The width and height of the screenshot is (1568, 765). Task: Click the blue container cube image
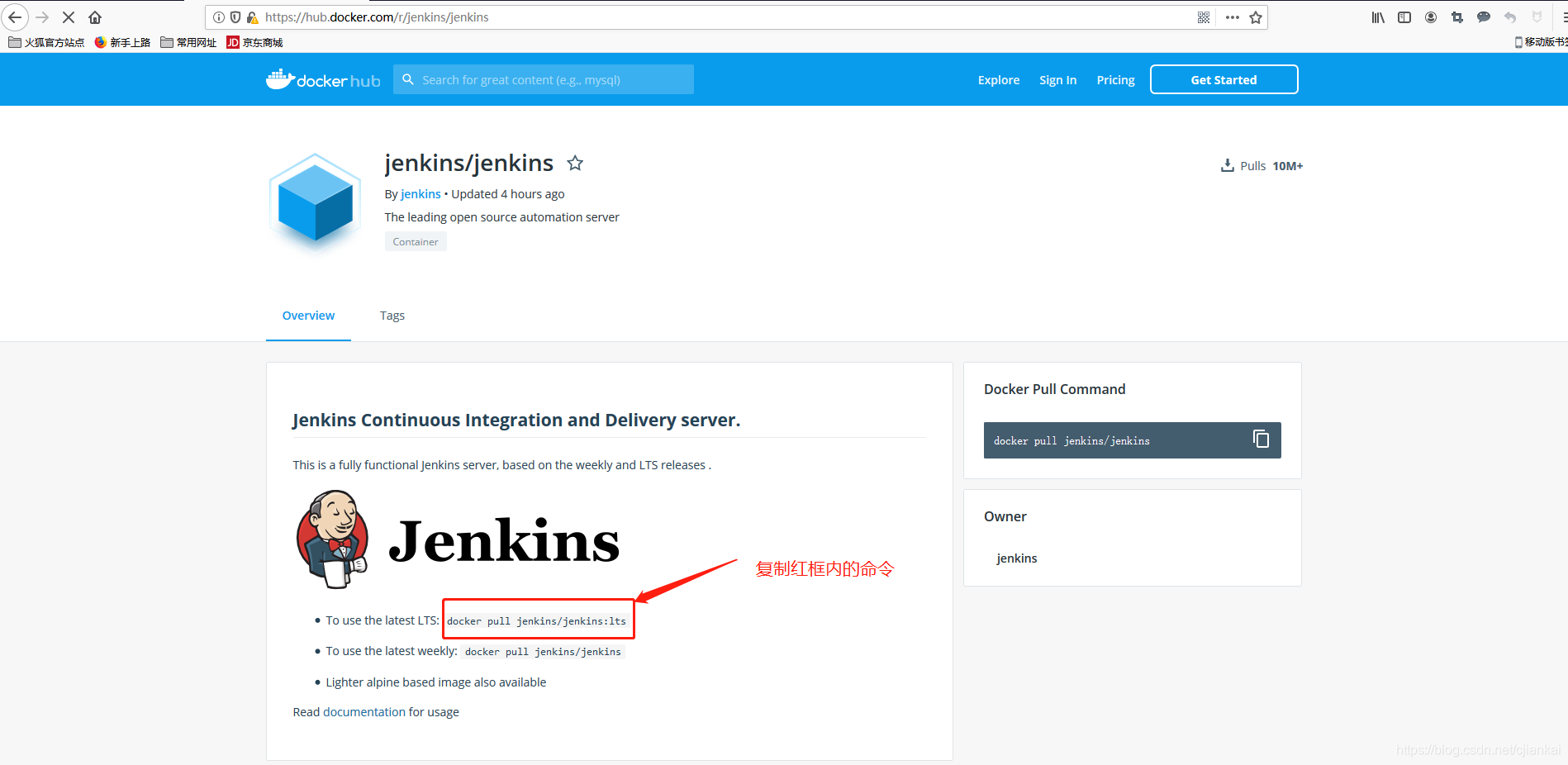(315, 202)
